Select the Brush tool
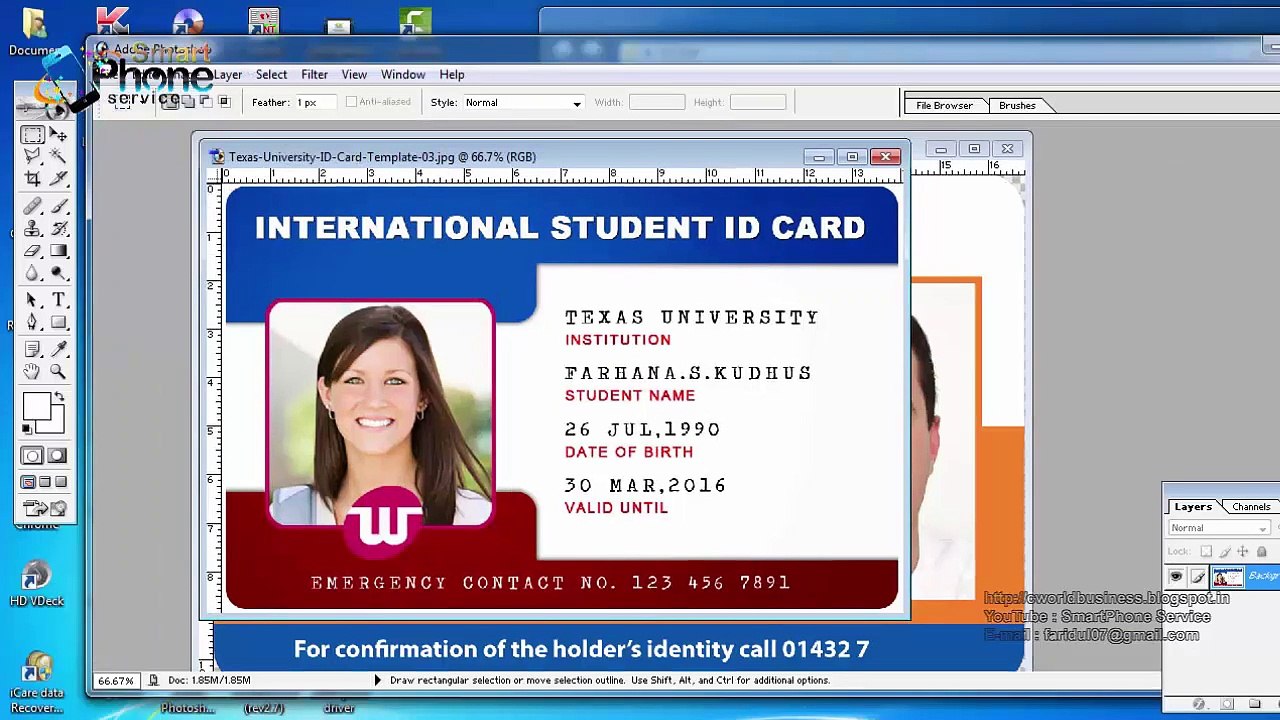This screenshot has height=720, width=1280. [x=58, y=207]
